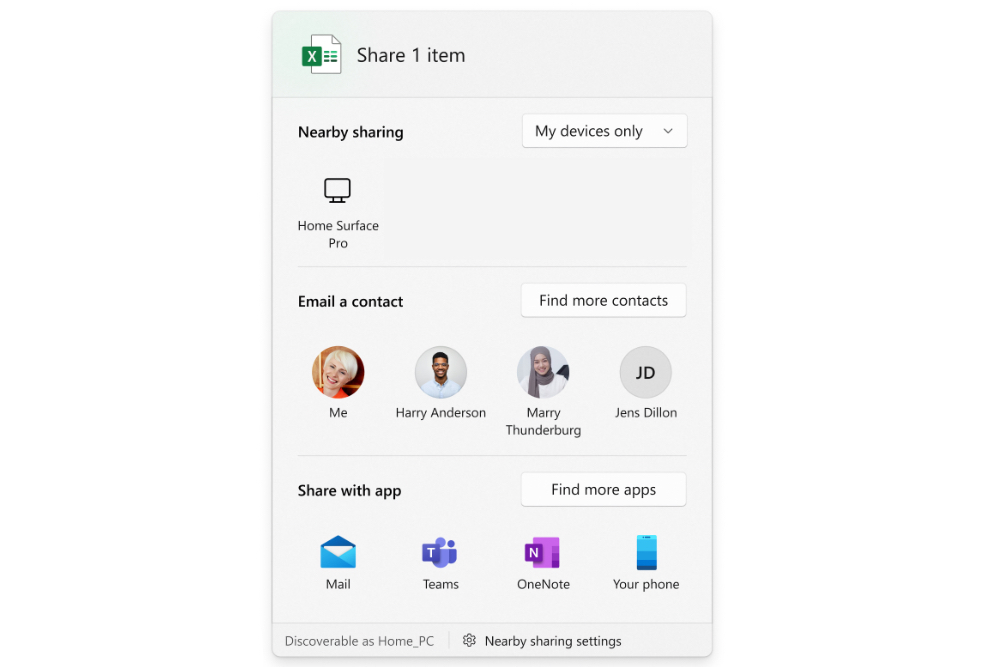Viewport: 1000px width, 667px height.
Task: Select the Home Surface Pro device
Action: [338, 213]
